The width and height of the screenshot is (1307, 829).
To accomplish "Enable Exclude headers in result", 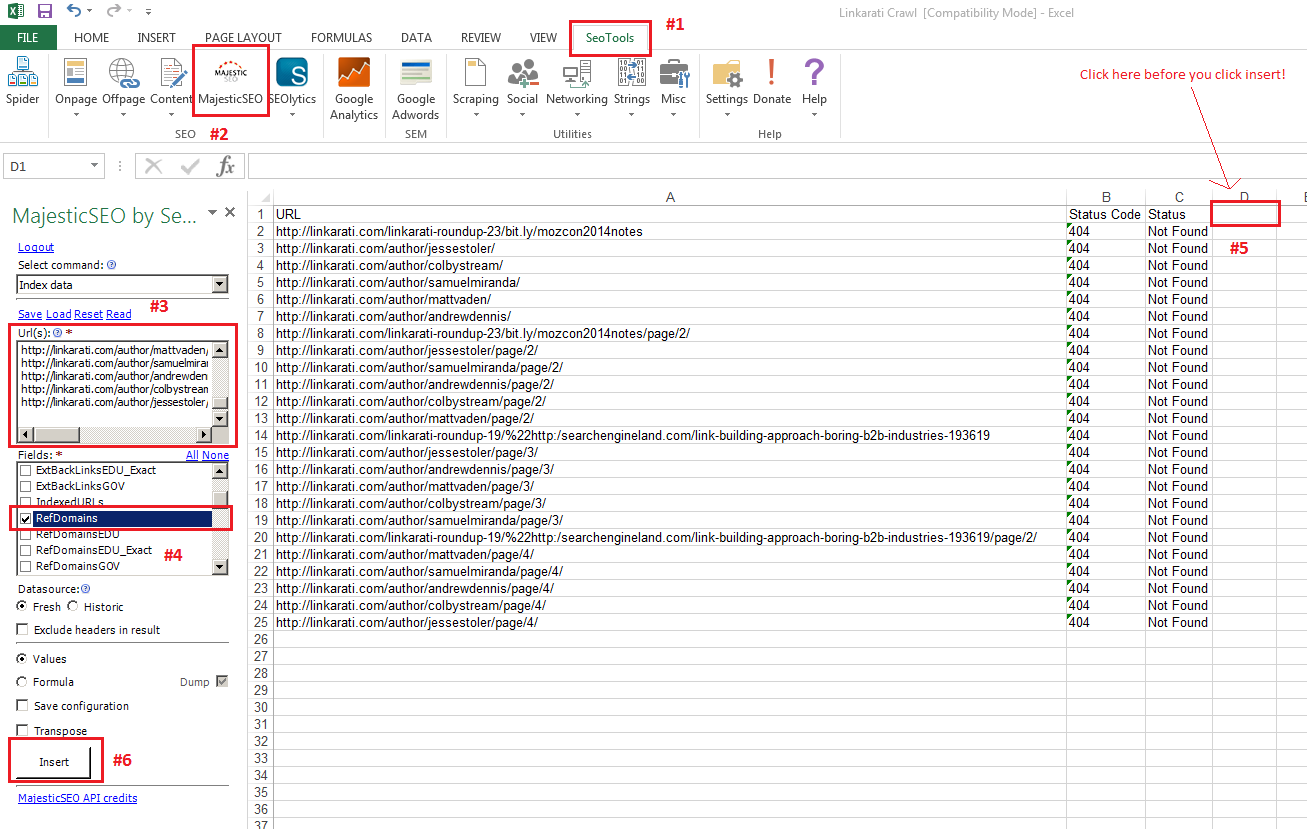I will coord(23,630).
